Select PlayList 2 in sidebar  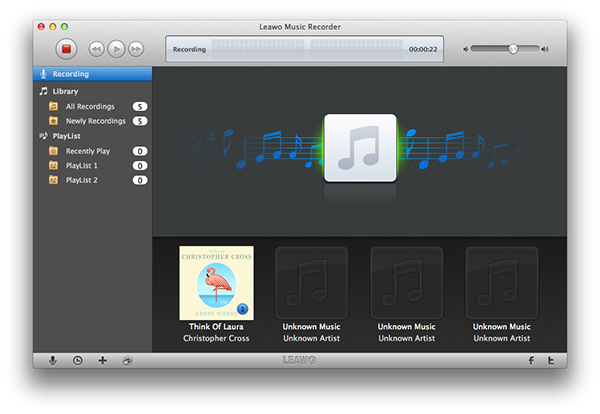point(81,180)
